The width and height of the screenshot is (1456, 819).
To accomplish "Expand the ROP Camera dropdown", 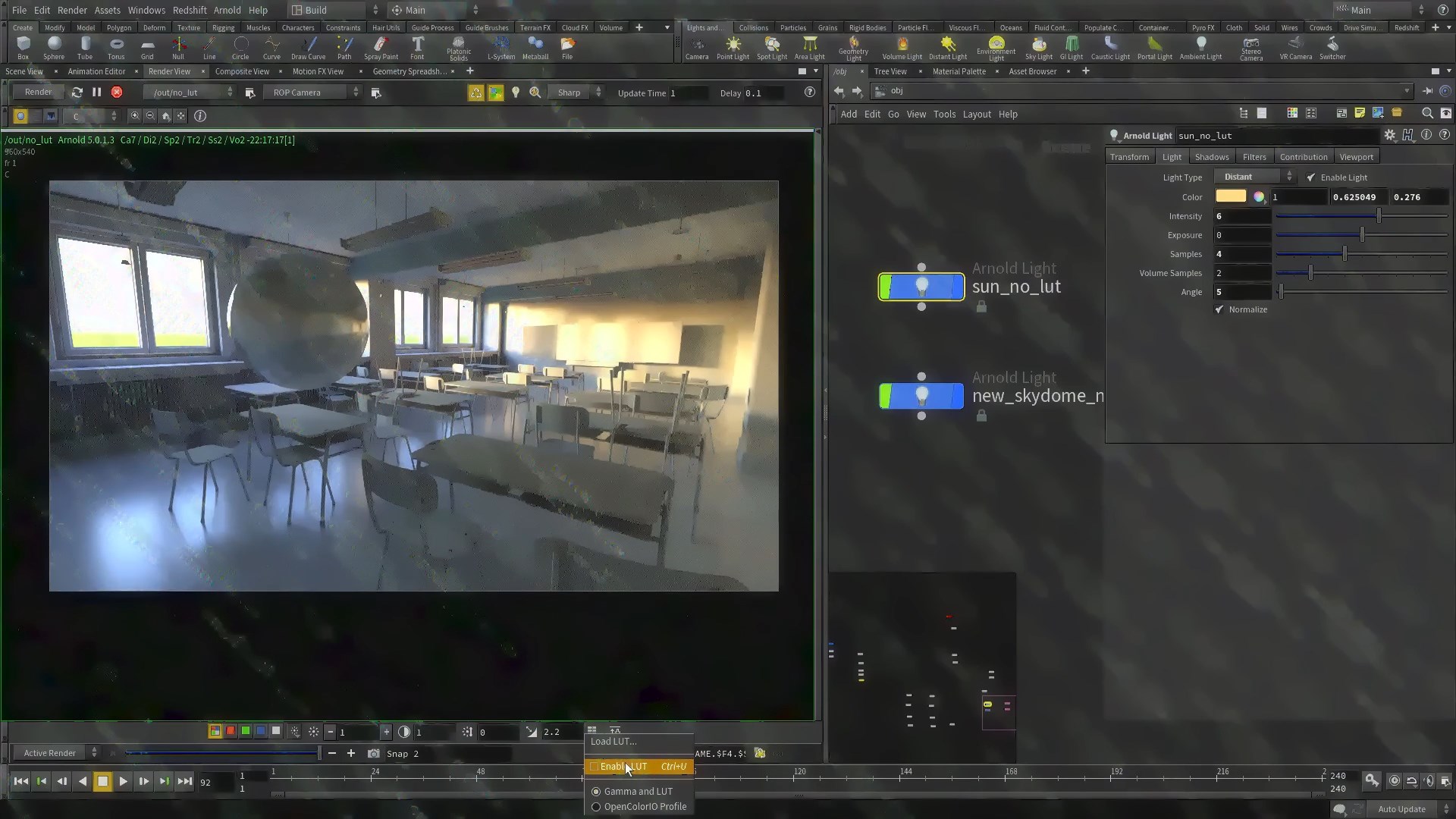I will click(312, 93).
